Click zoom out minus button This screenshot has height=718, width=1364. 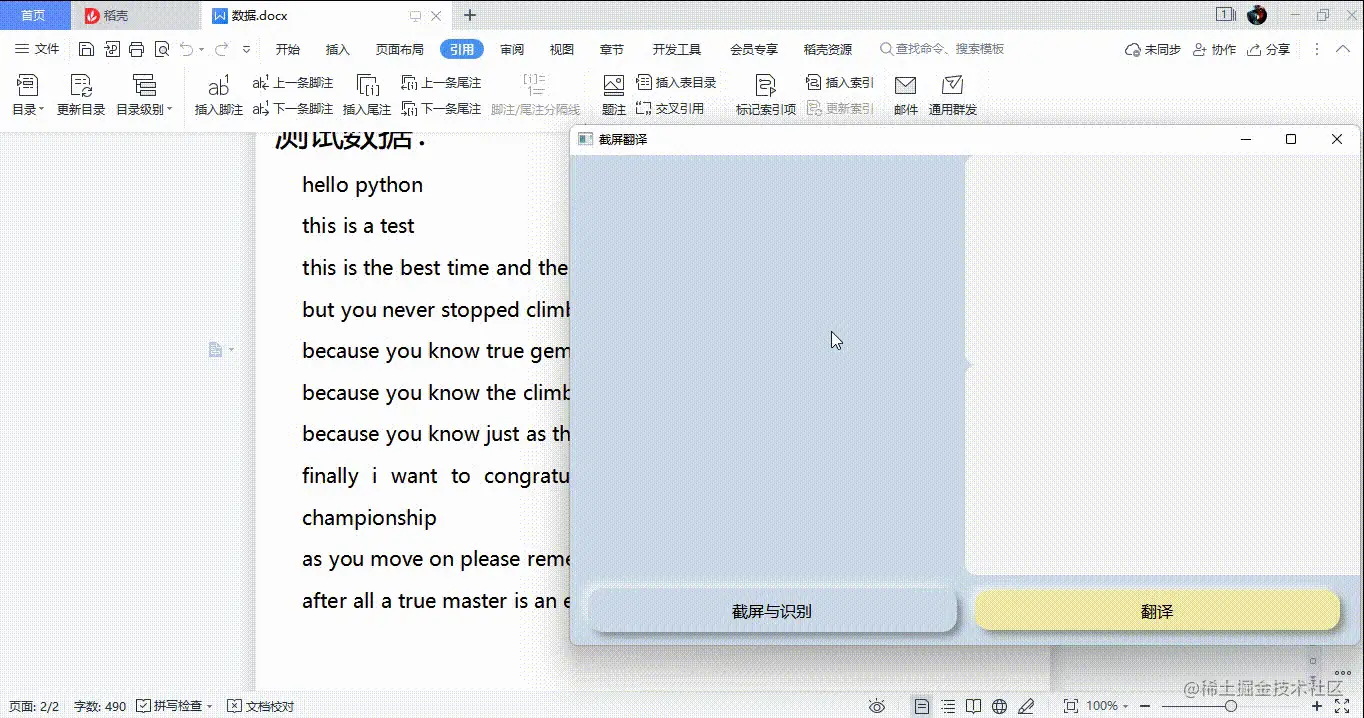pos(1145,706)
